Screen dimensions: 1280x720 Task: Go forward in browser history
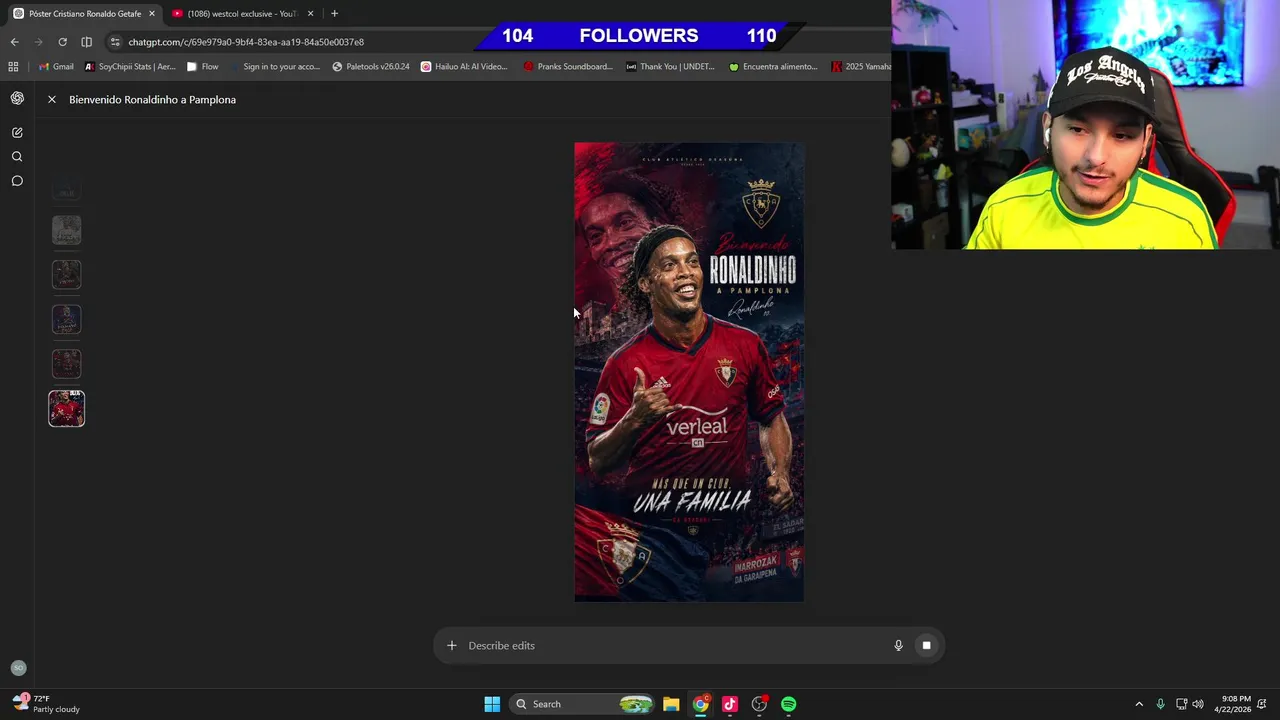(x=38, y=42)
